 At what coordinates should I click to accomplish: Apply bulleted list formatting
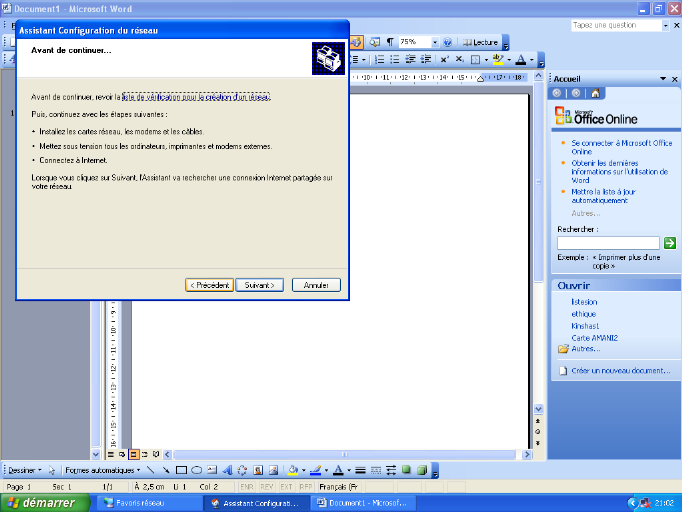point(394,60)
